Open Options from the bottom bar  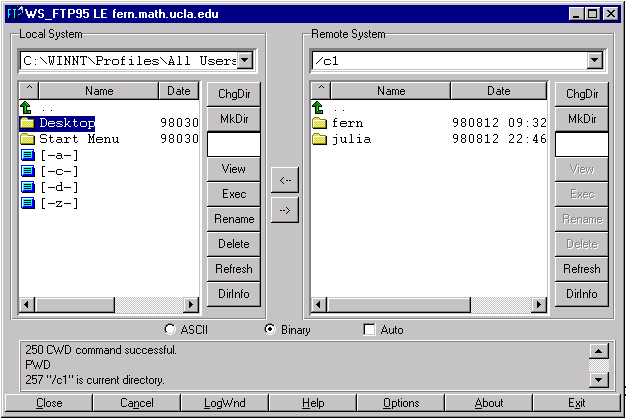[x=401, y=403]
